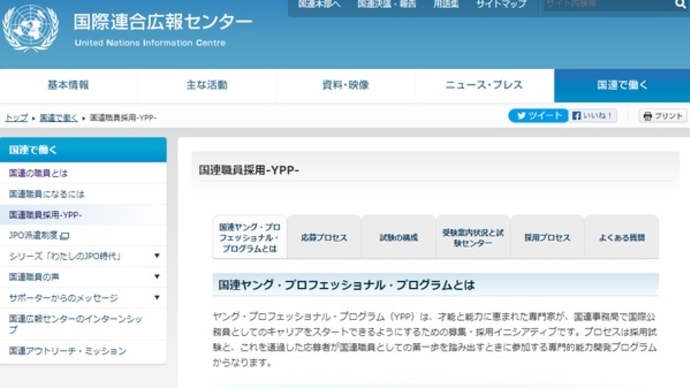Switch to 国連ヤング・プロフェッショナル・プログラムとは tab

click(x=250, y=238)
